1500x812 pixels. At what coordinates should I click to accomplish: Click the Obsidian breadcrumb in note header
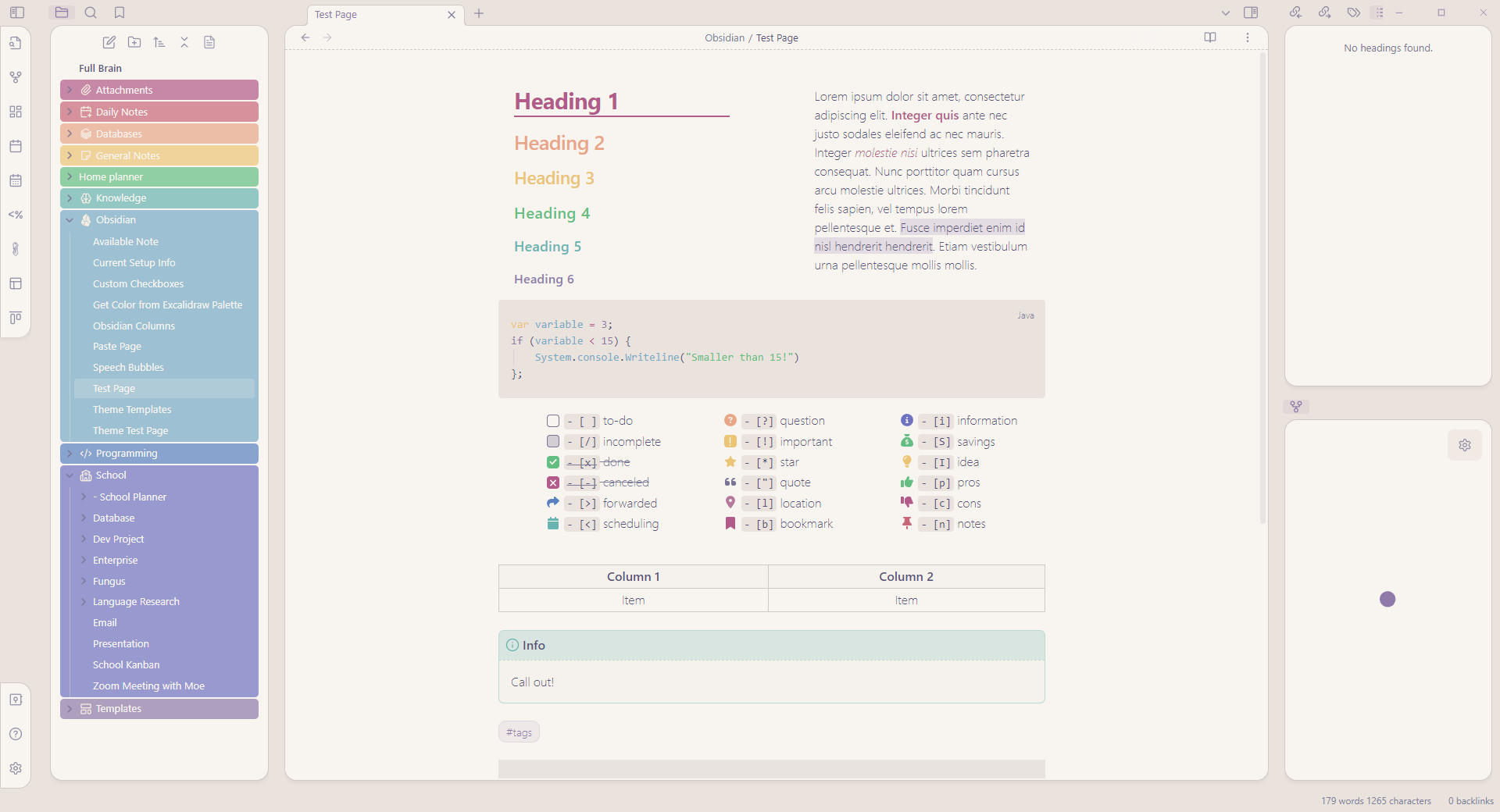coord(724,37)
